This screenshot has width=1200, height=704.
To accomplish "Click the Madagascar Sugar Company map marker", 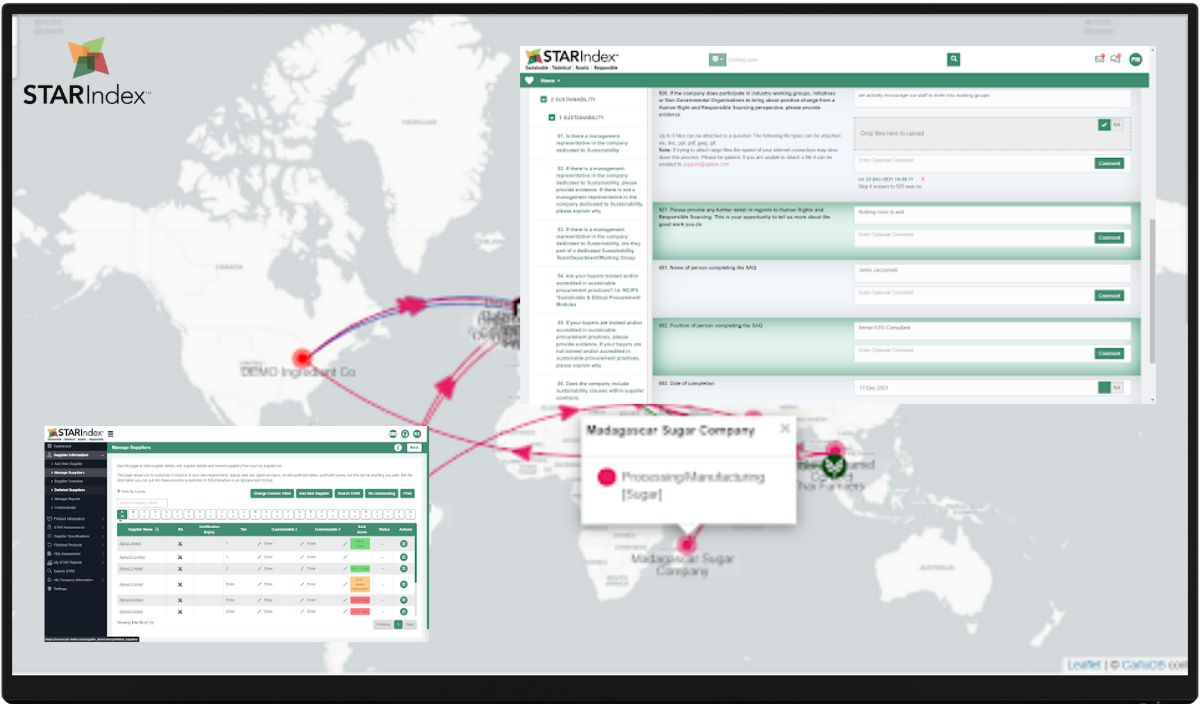I will (686, 543).
